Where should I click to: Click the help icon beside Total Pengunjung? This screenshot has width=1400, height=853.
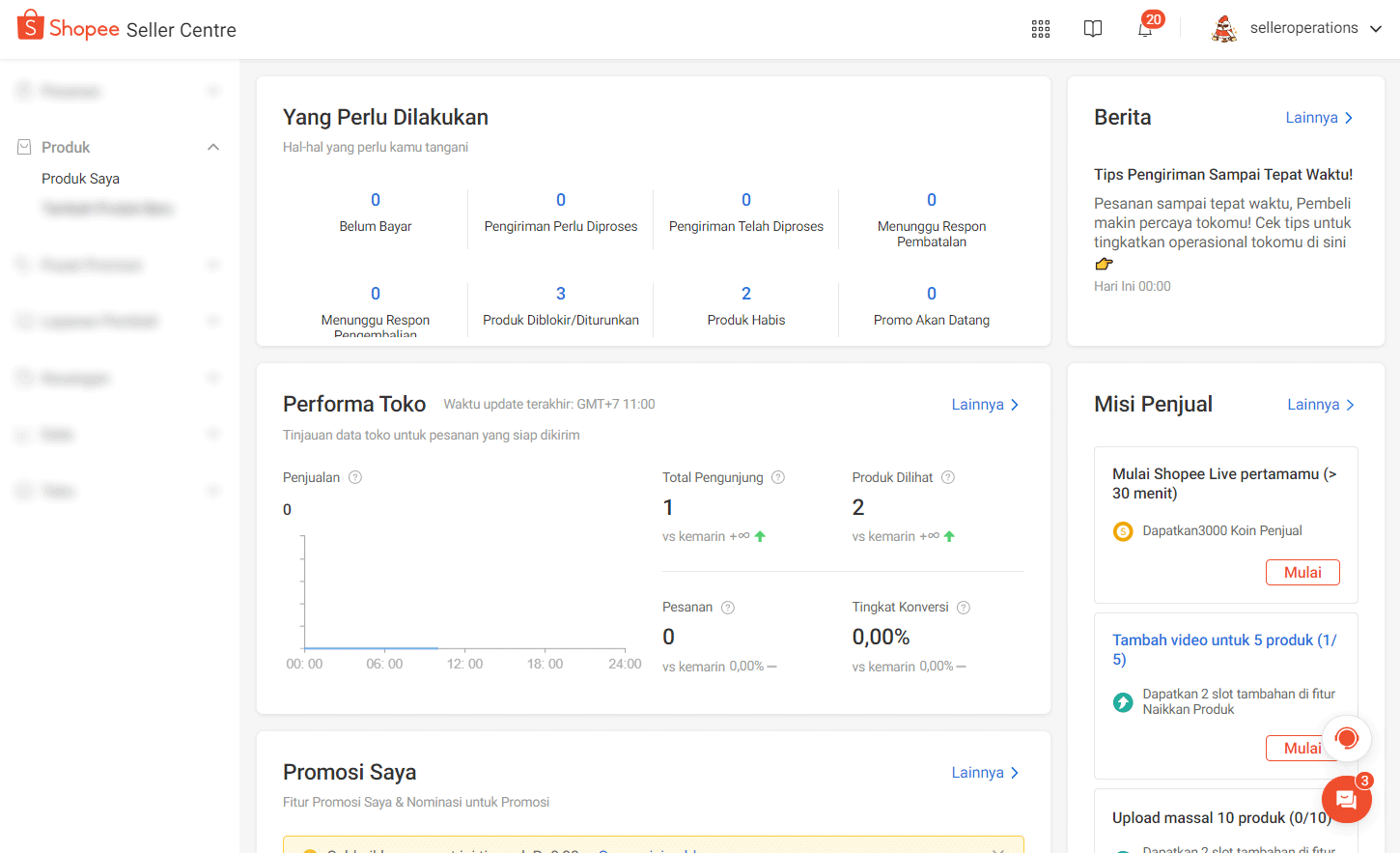tap(778, 477)
